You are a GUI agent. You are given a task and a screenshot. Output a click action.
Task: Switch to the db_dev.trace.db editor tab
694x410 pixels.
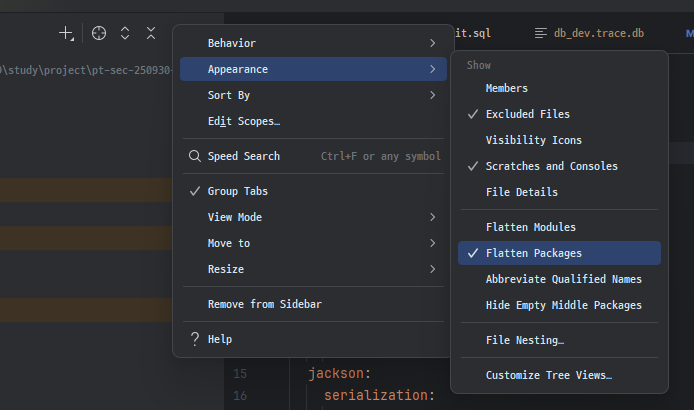tap(590, 33)
